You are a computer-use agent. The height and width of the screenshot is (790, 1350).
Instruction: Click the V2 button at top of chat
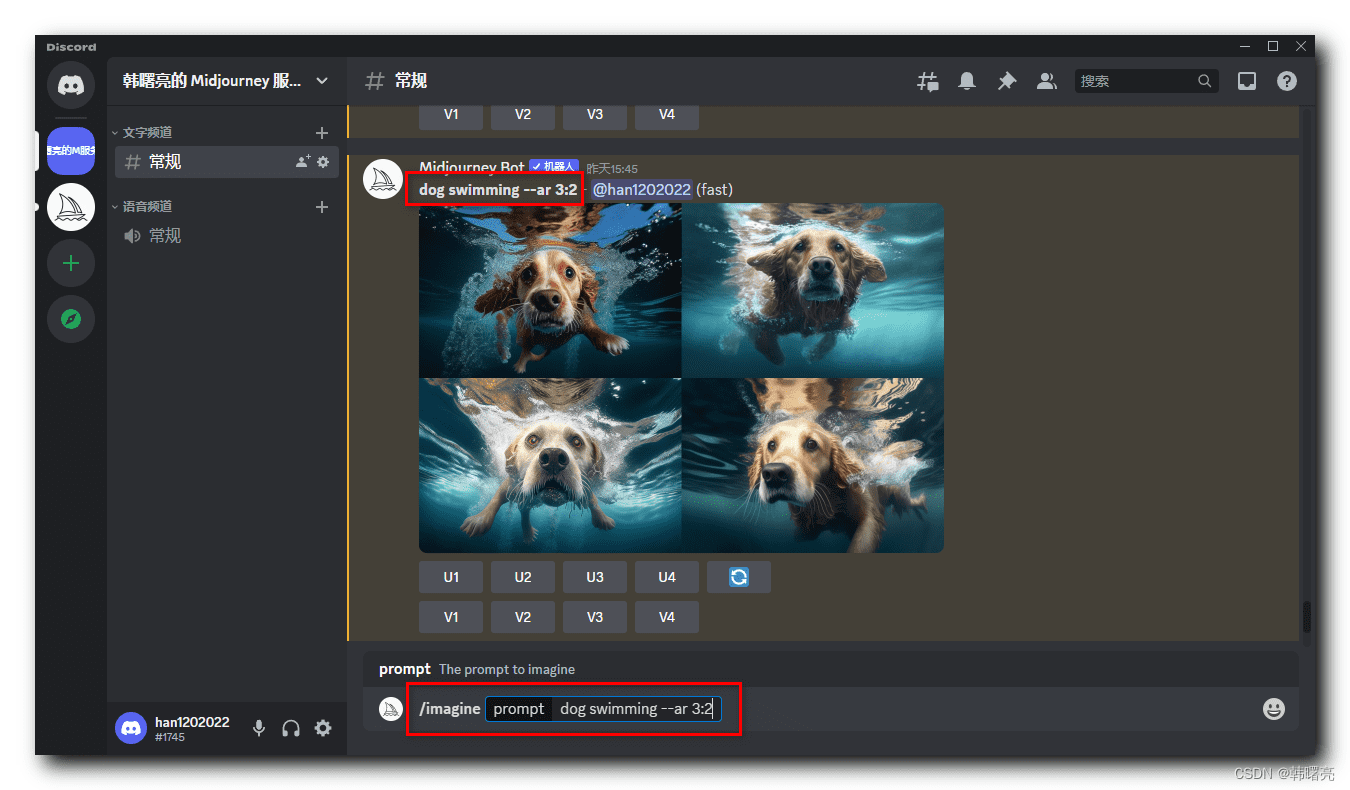[x=523, y=115]
